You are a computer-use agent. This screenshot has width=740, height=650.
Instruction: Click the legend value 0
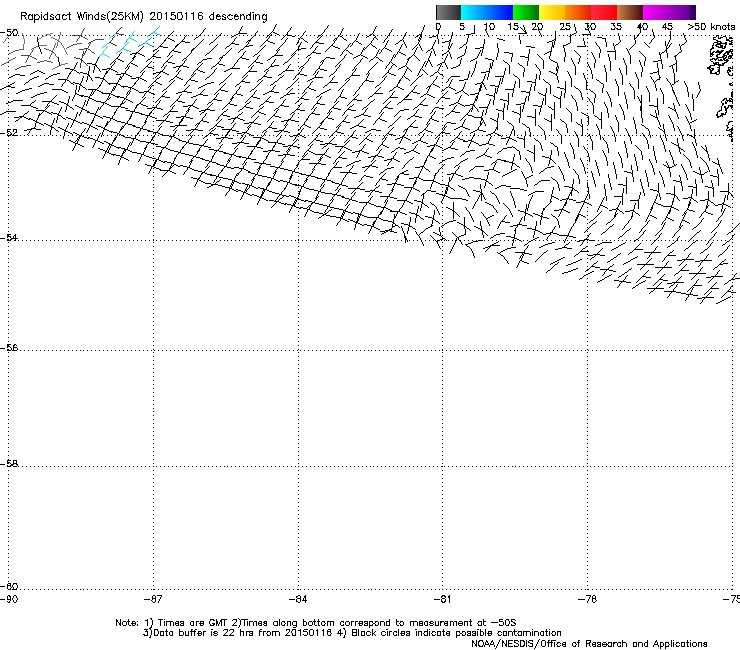pos(438,27)
